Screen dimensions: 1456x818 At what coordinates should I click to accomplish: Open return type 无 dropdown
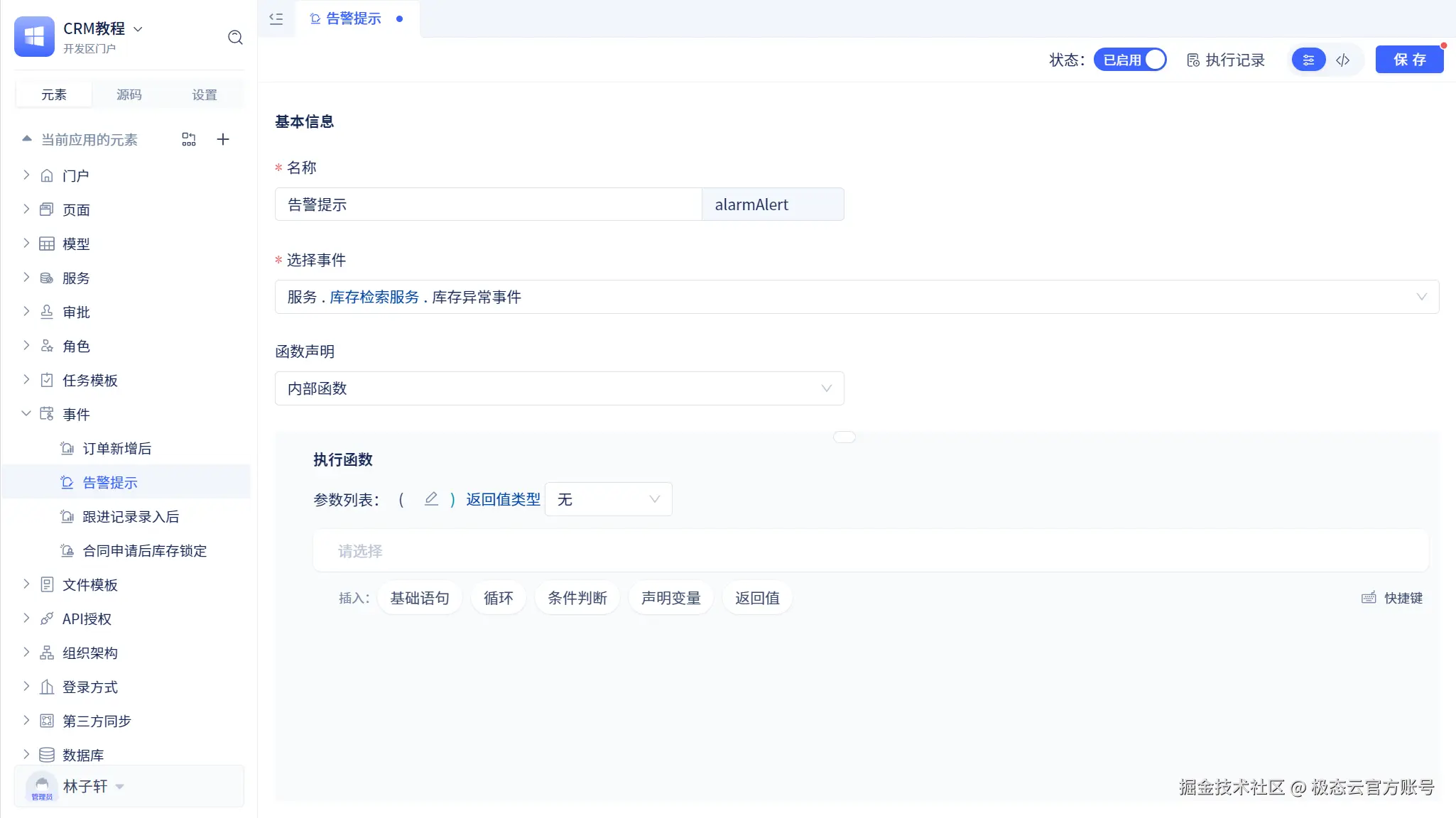[x=608, y=499]
